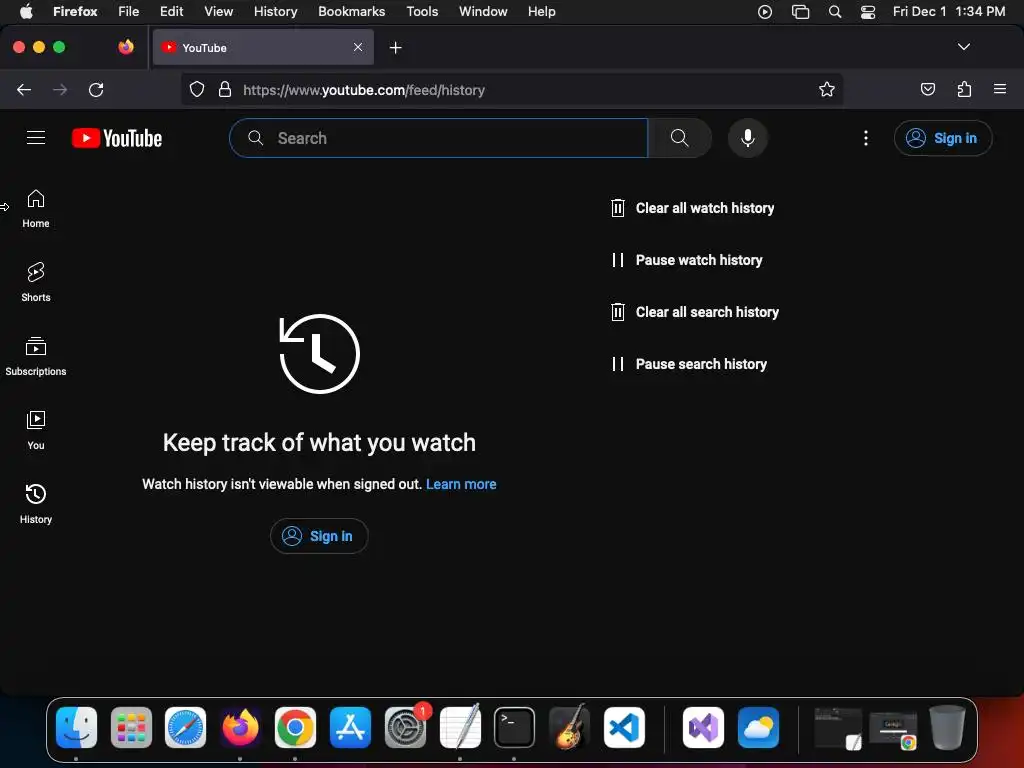Open the Bookmarks menu

351,11
